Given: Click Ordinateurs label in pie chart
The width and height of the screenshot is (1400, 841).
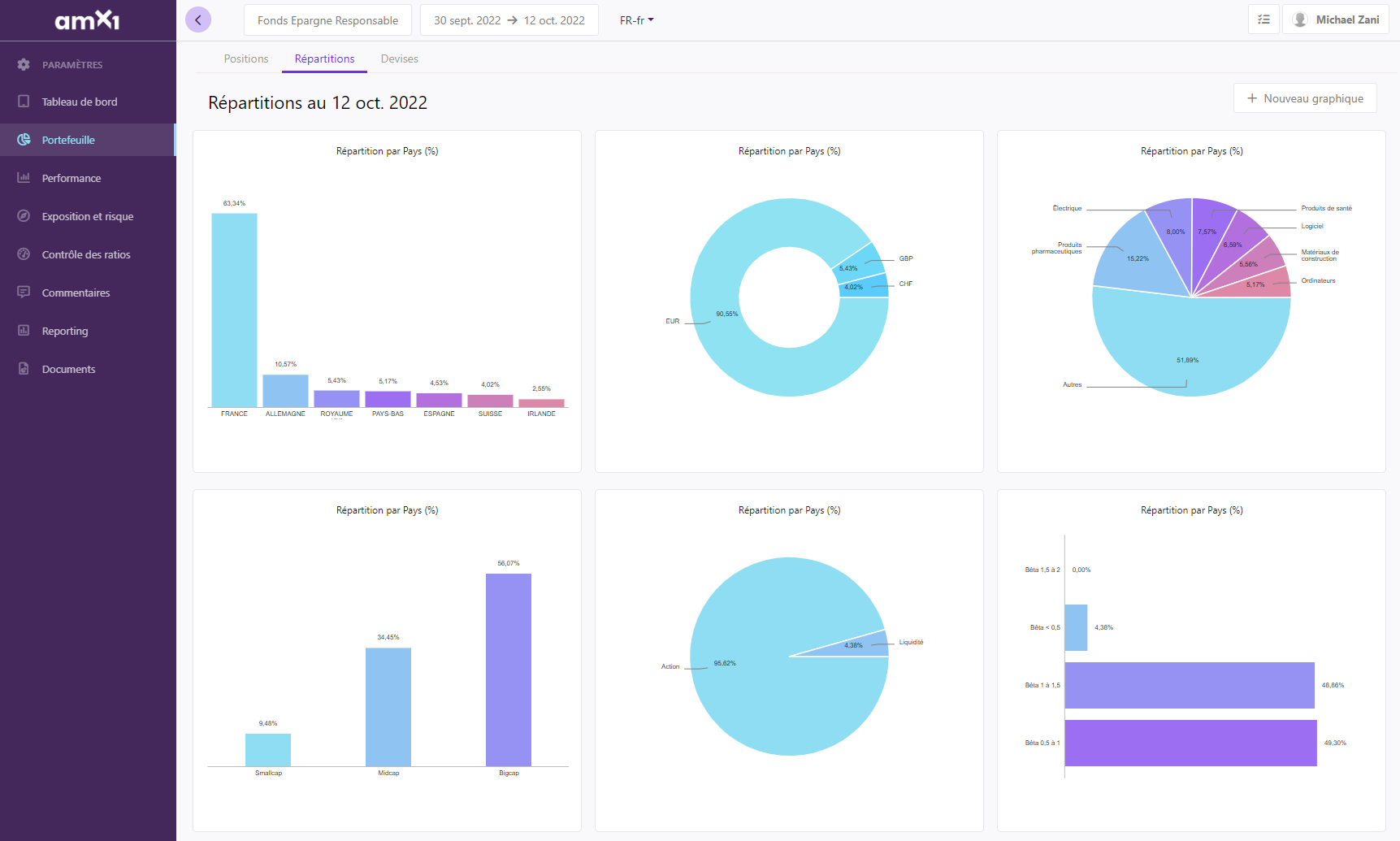Looking at the screenshot, I should [1318, 280].
